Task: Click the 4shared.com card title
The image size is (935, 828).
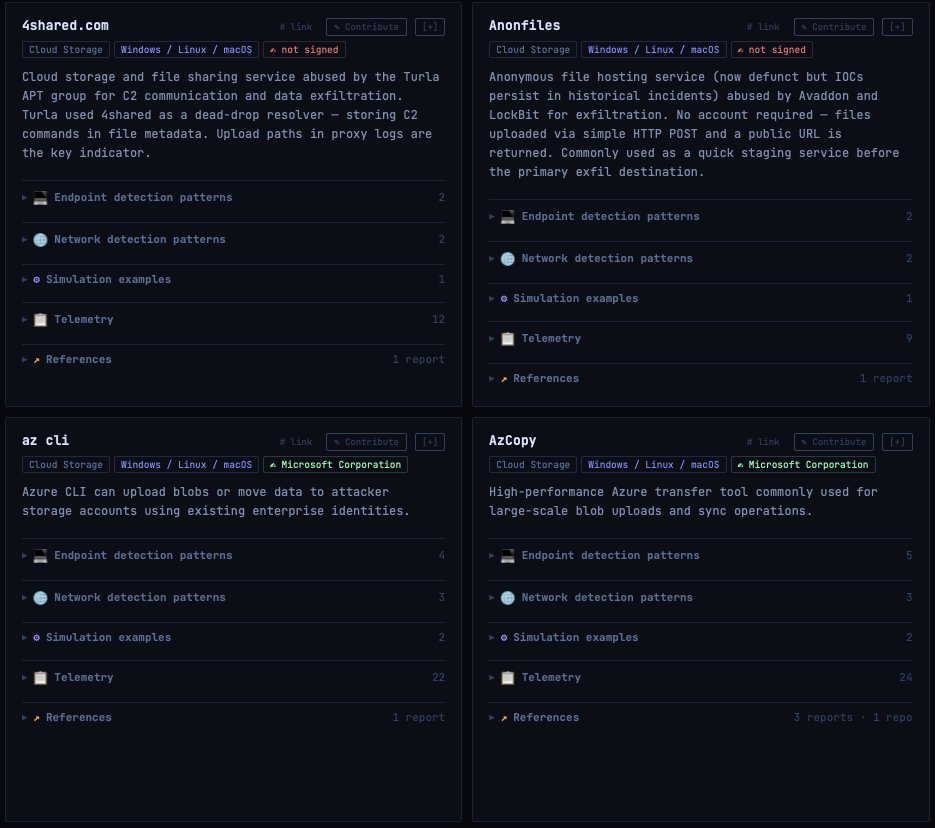Action: pos(66,26)
